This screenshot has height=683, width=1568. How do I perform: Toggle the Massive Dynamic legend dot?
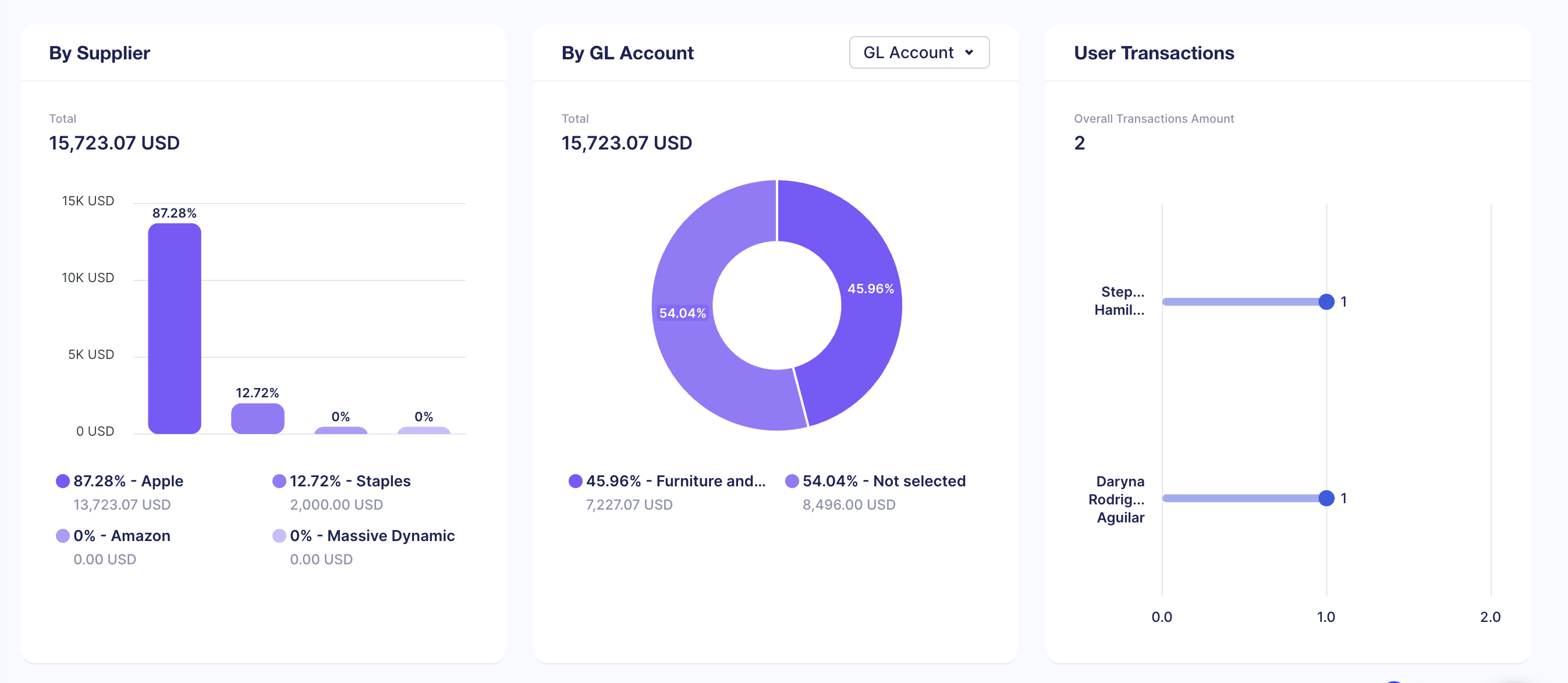point(279,536)
